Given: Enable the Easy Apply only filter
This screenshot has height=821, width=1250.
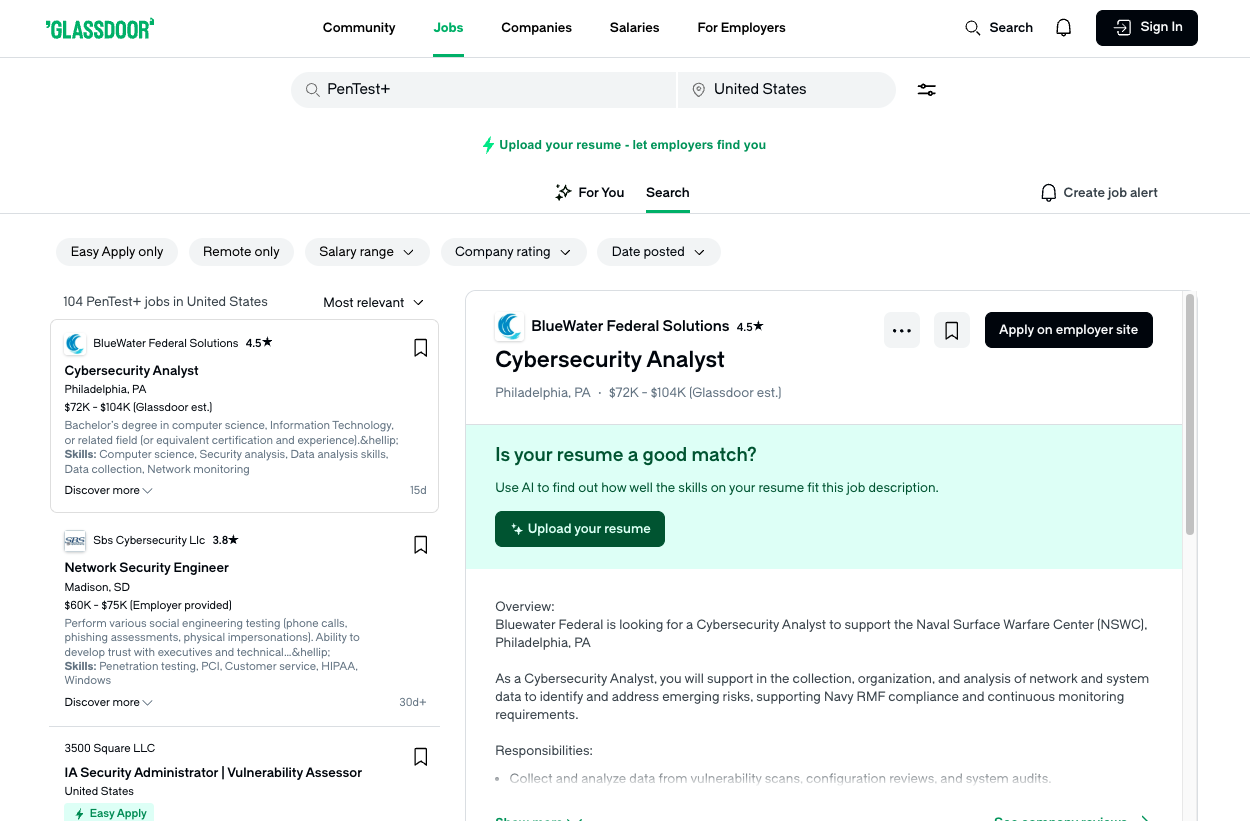Looking at the screenshot, I should 116,251.
